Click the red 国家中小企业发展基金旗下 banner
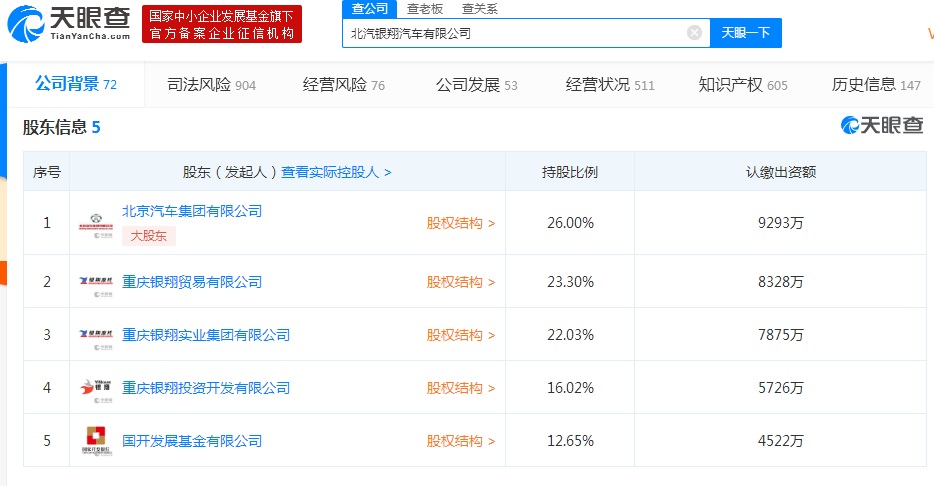The width and height of the screenshot is (934, 486). point(222,24)
